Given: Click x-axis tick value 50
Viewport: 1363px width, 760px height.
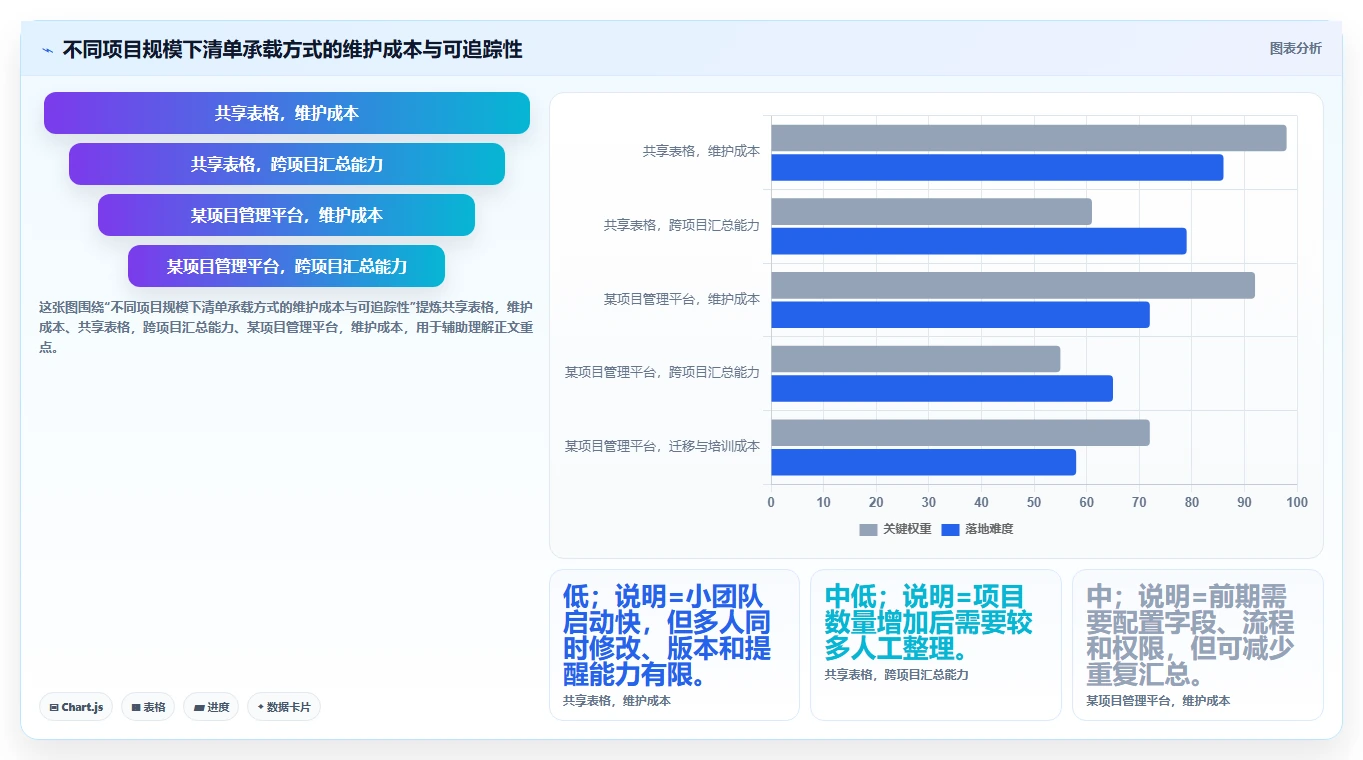Looking at the screenshot, I should 1034,502.
